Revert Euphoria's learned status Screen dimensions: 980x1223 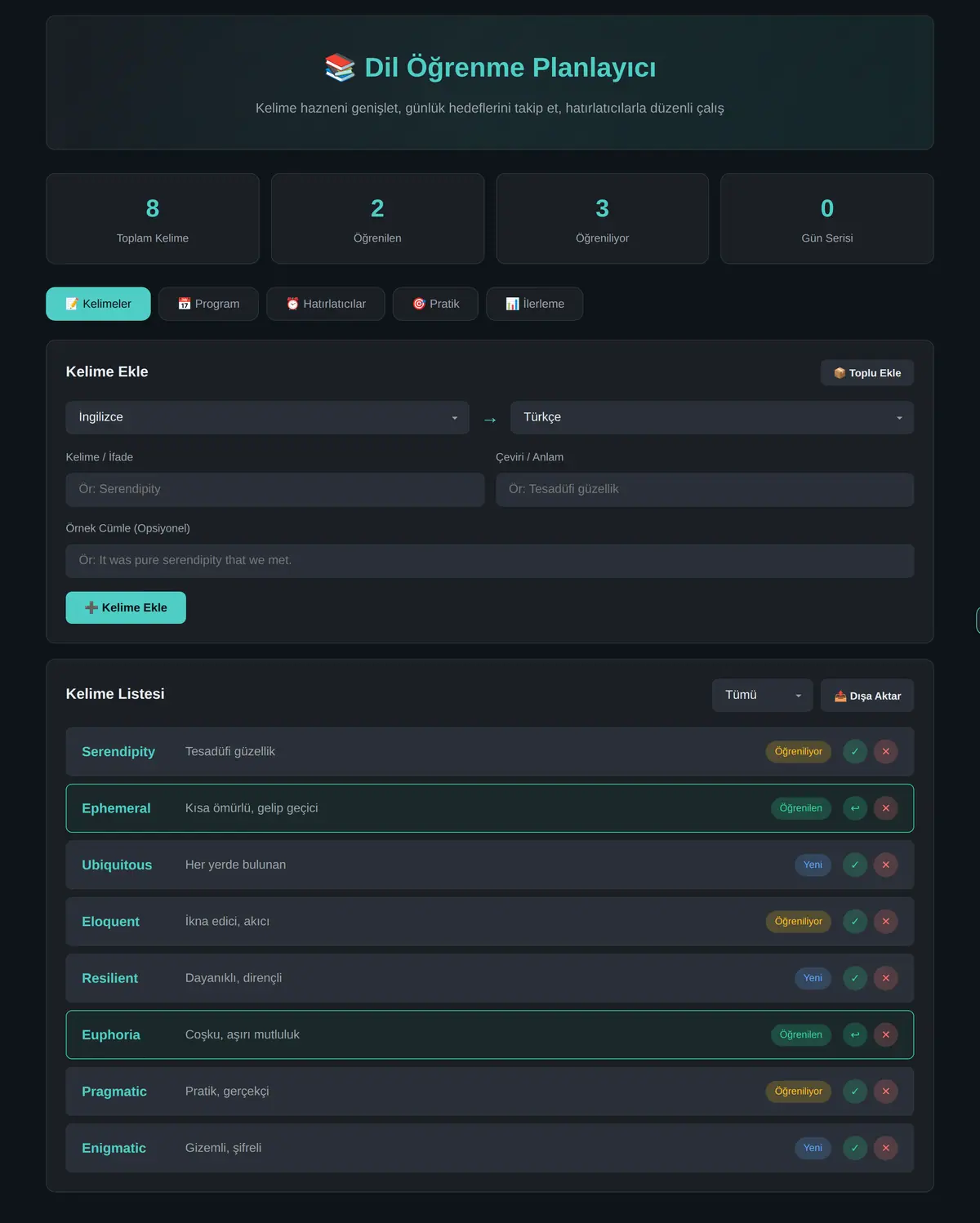pos(855,1034)
